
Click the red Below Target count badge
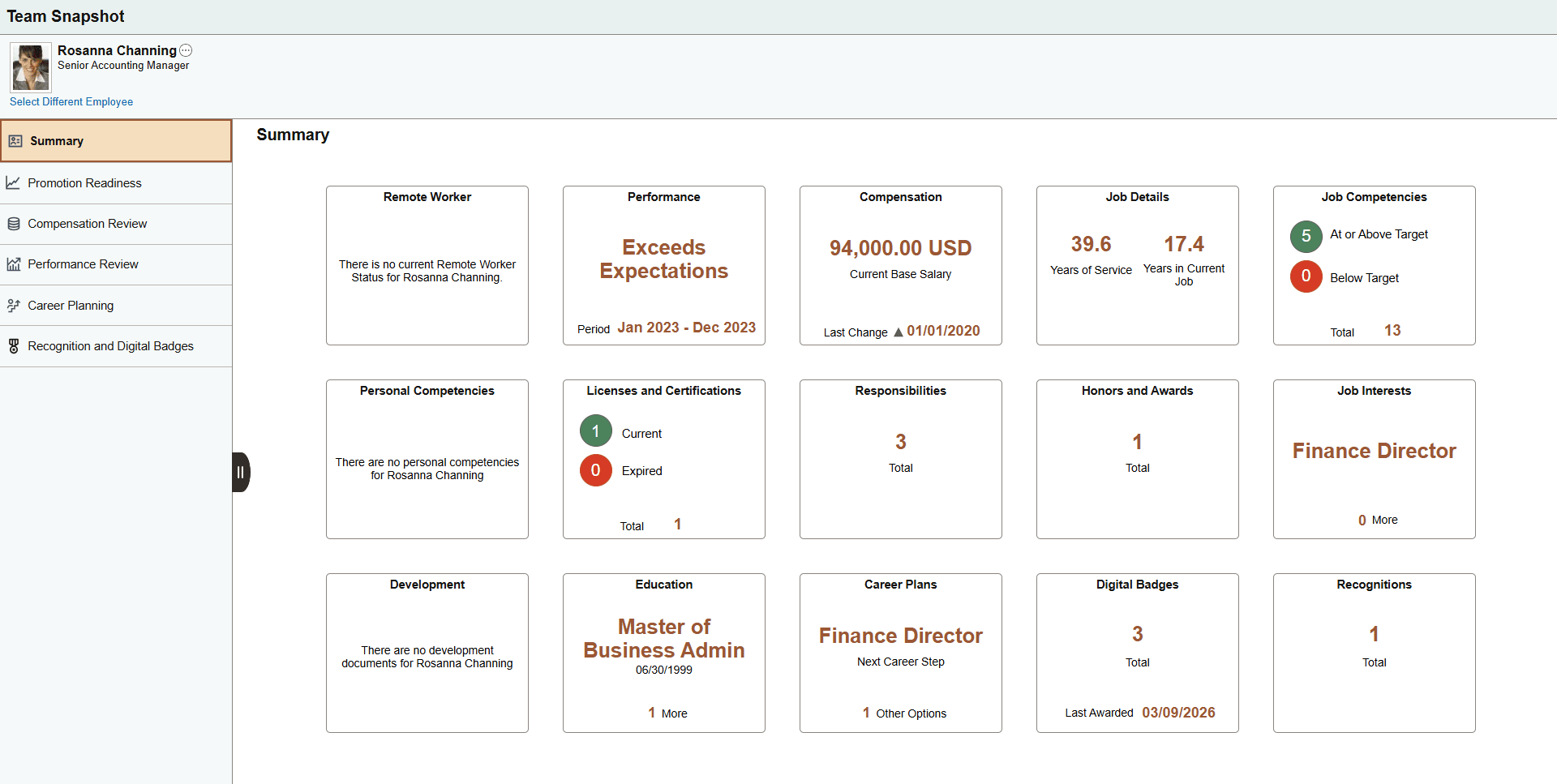[x=1306, y=276]
